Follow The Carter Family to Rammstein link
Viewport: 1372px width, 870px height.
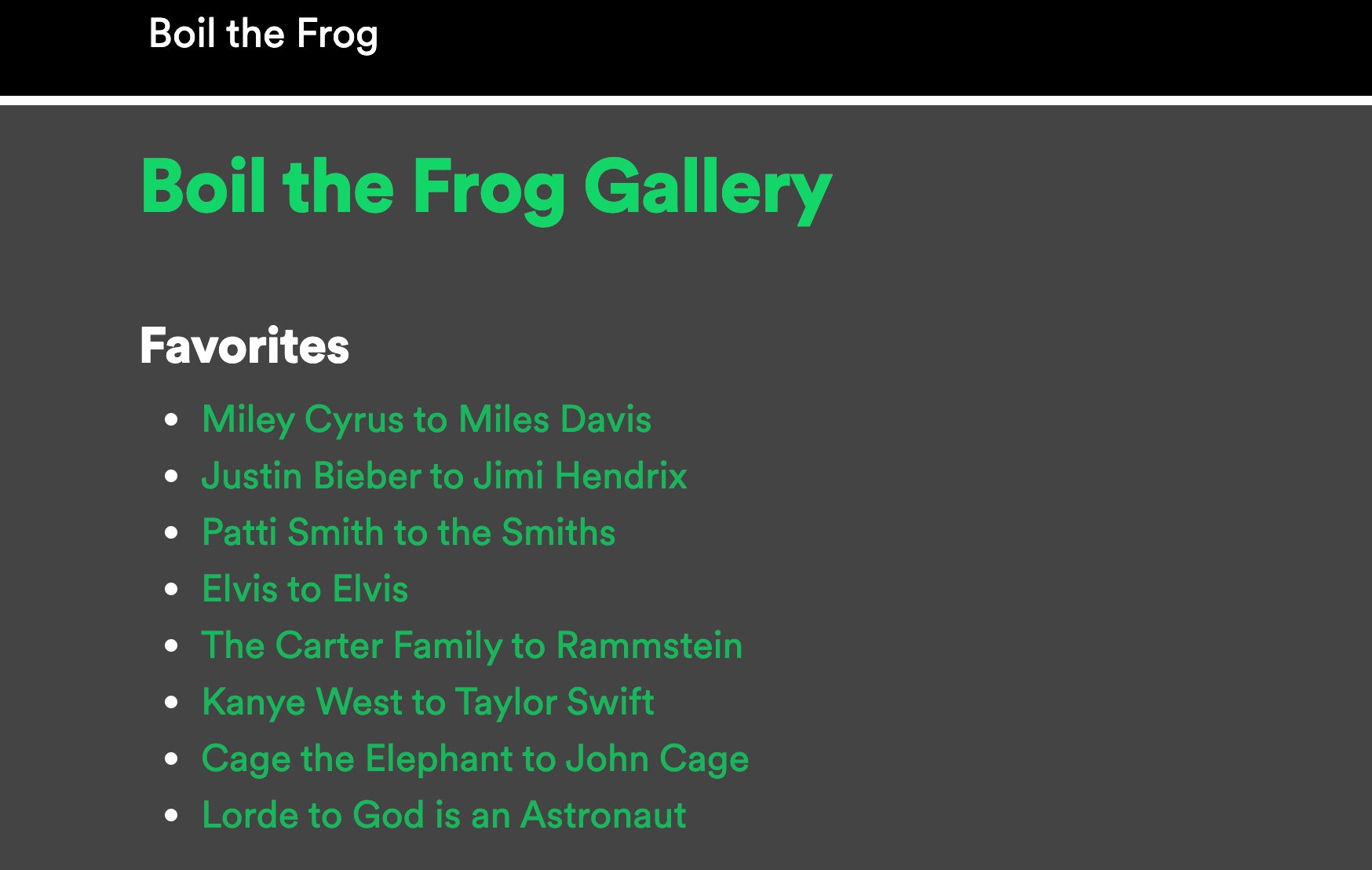(x=472, y=645)
